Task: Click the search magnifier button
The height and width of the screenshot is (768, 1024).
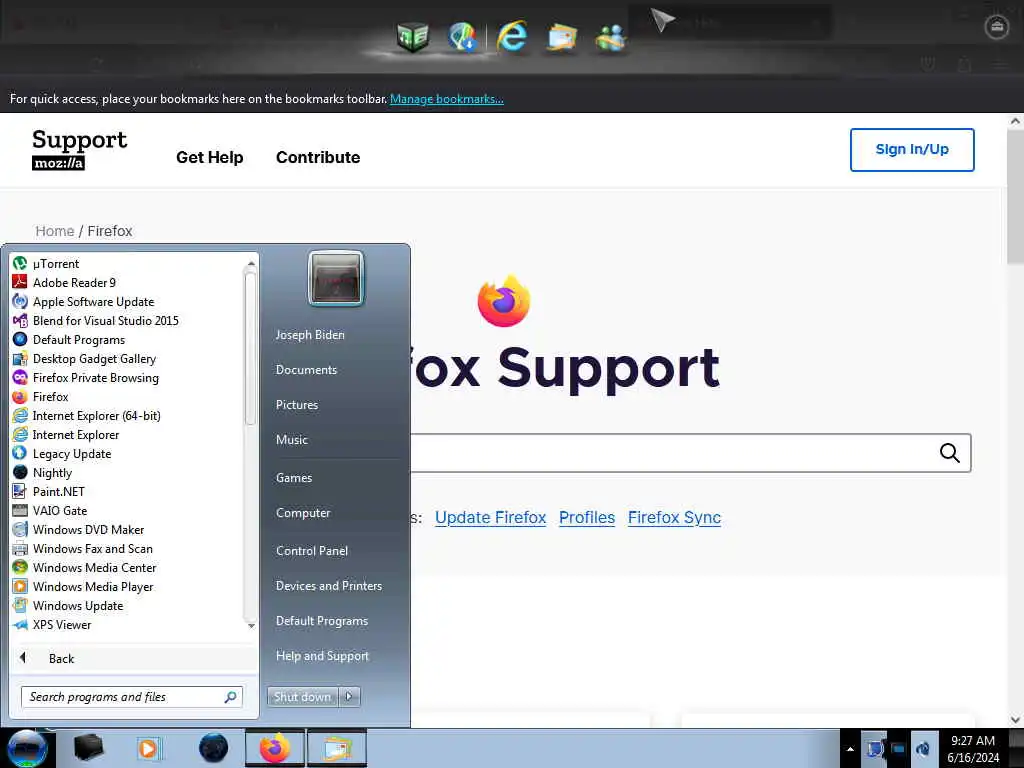Action: click(950, 453)
